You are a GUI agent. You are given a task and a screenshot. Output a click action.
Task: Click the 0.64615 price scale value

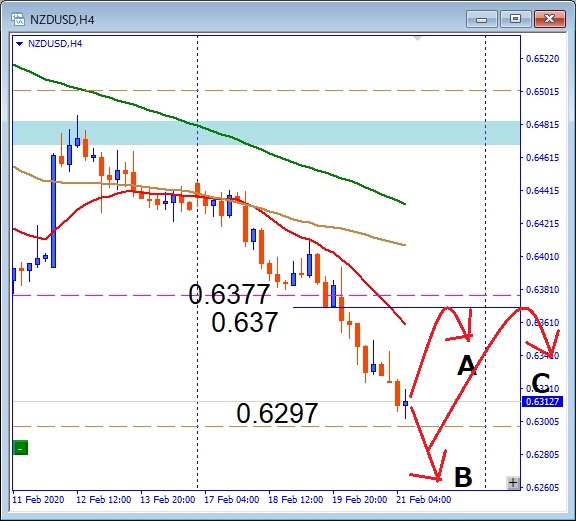[543, 158]
